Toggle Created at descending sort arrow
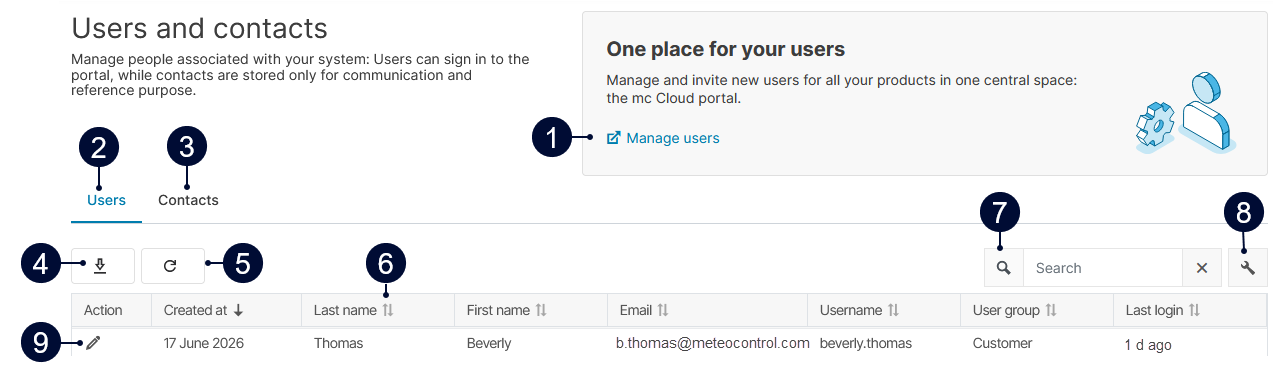 pos(238,311)
